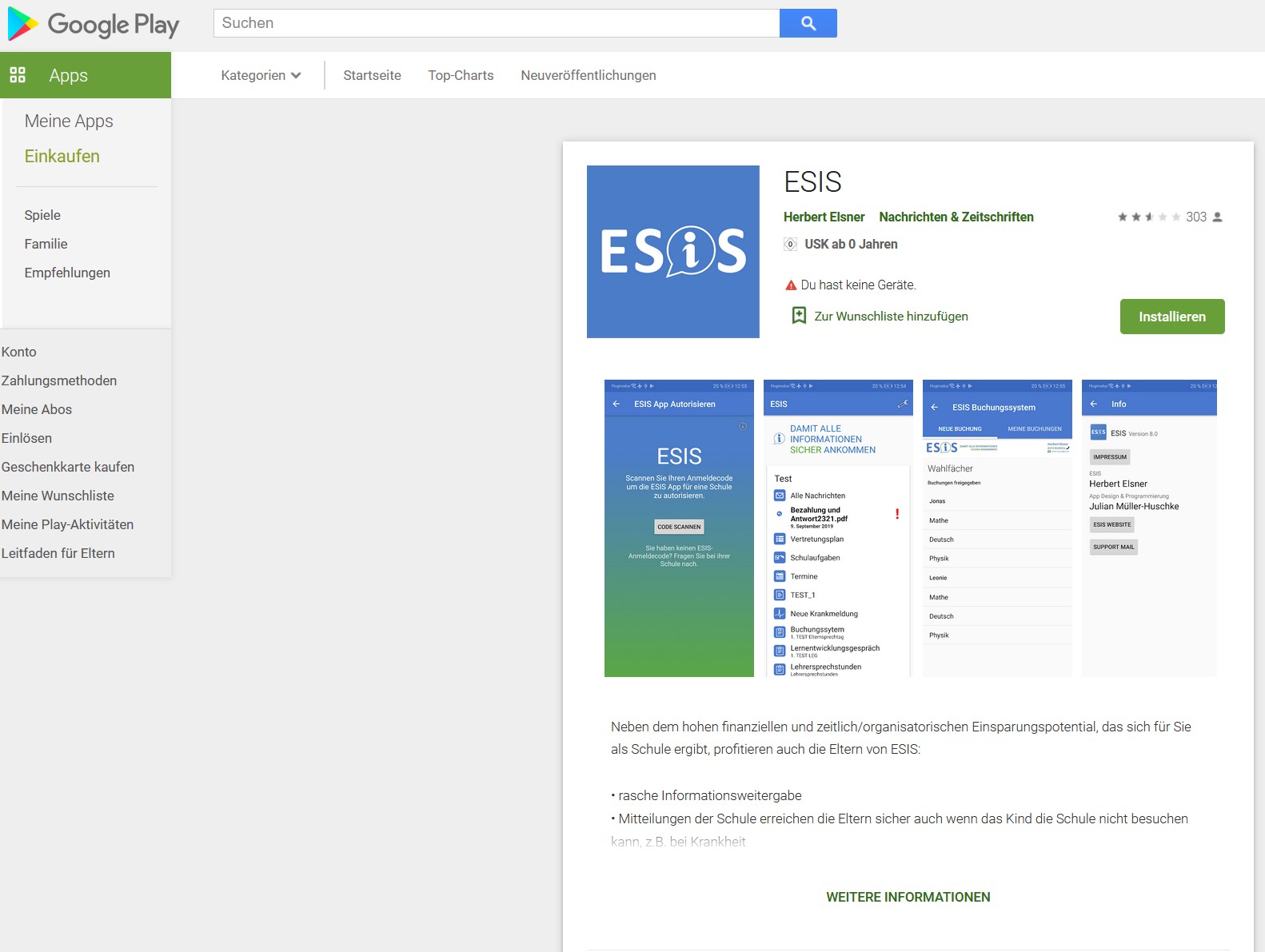
Task: Open Meine Apps in sidebar
Action: coord(69,121)
